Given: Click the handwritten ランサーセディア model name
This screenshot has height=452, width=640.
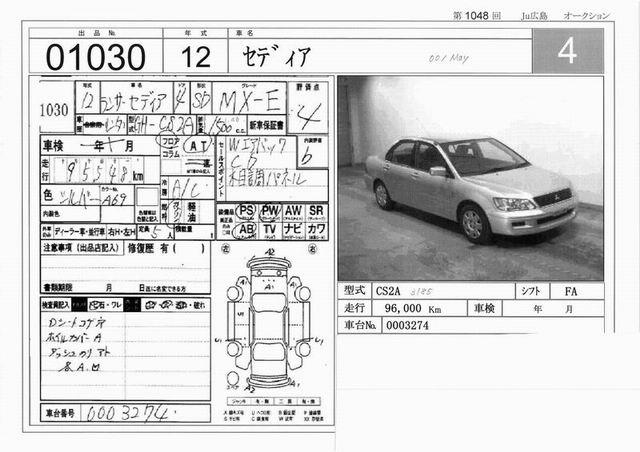Looking at the screenshot, I should click(136, 101).
